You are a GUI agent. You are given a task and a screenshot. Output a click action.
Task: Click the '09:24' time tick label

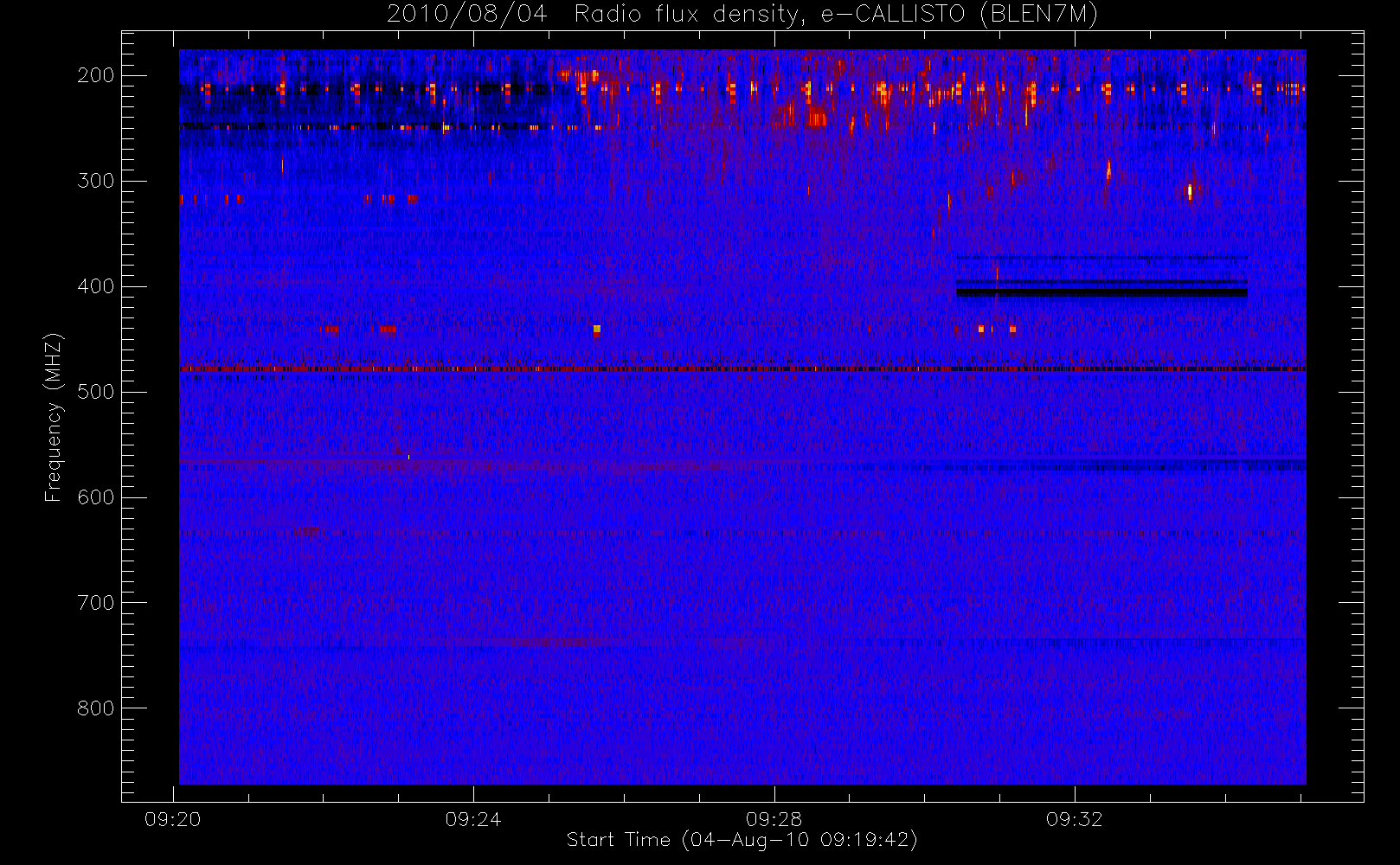[473, 819]
